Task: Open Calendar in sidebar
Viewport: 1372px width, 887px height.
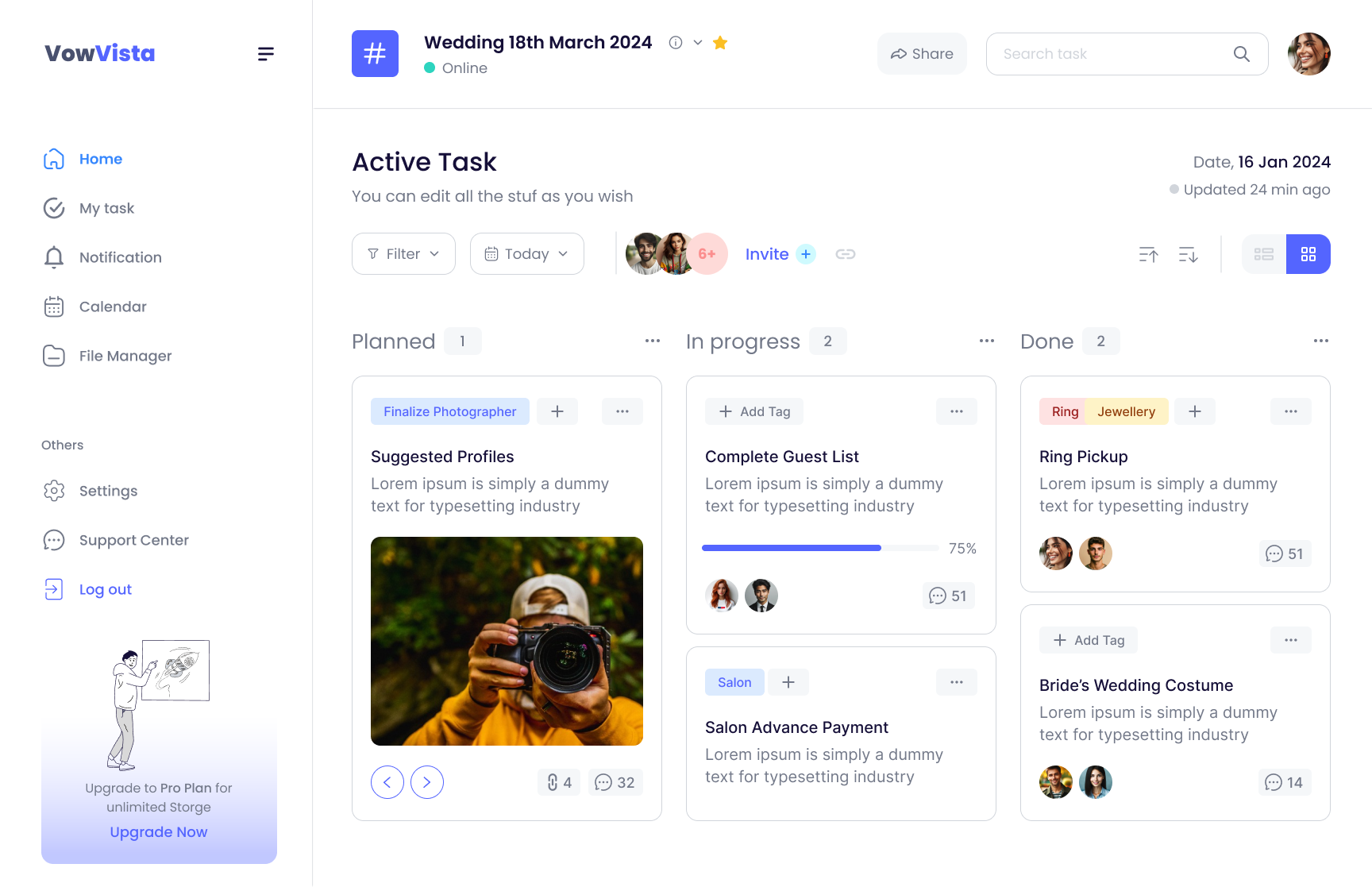Action: [x=94, y=307]
